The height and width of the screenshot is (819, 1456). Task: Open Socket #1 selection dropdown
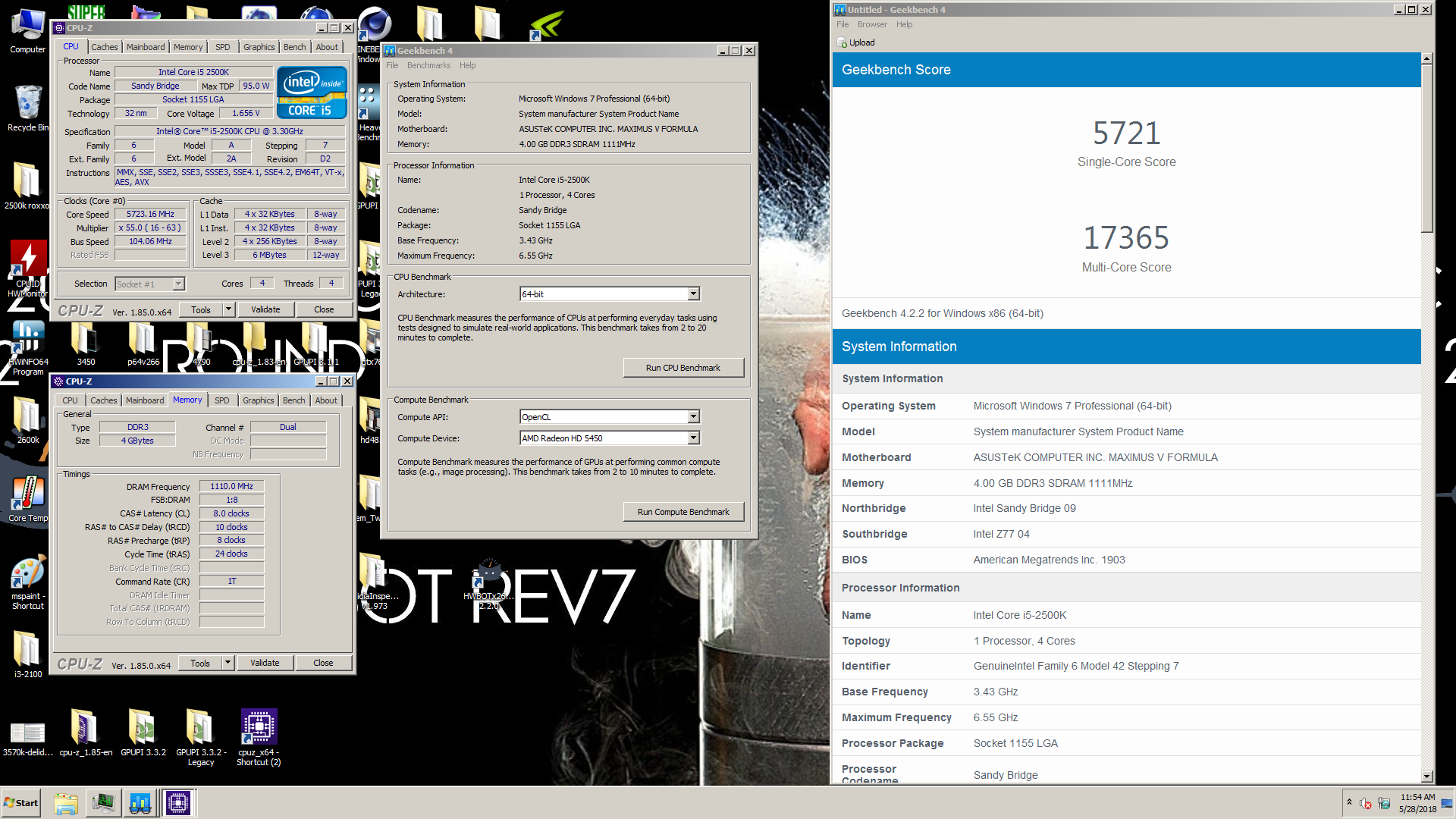tap(178, 284)
